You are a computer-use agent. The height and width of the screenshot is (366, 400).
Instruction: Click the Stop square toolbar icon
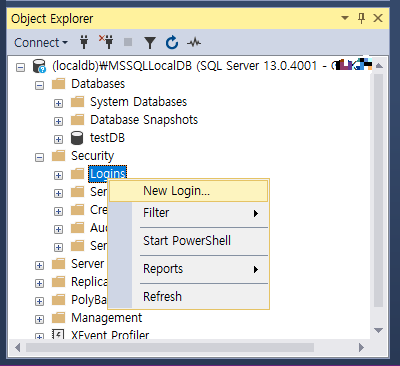pyautogui.click(x=128, y=42)
